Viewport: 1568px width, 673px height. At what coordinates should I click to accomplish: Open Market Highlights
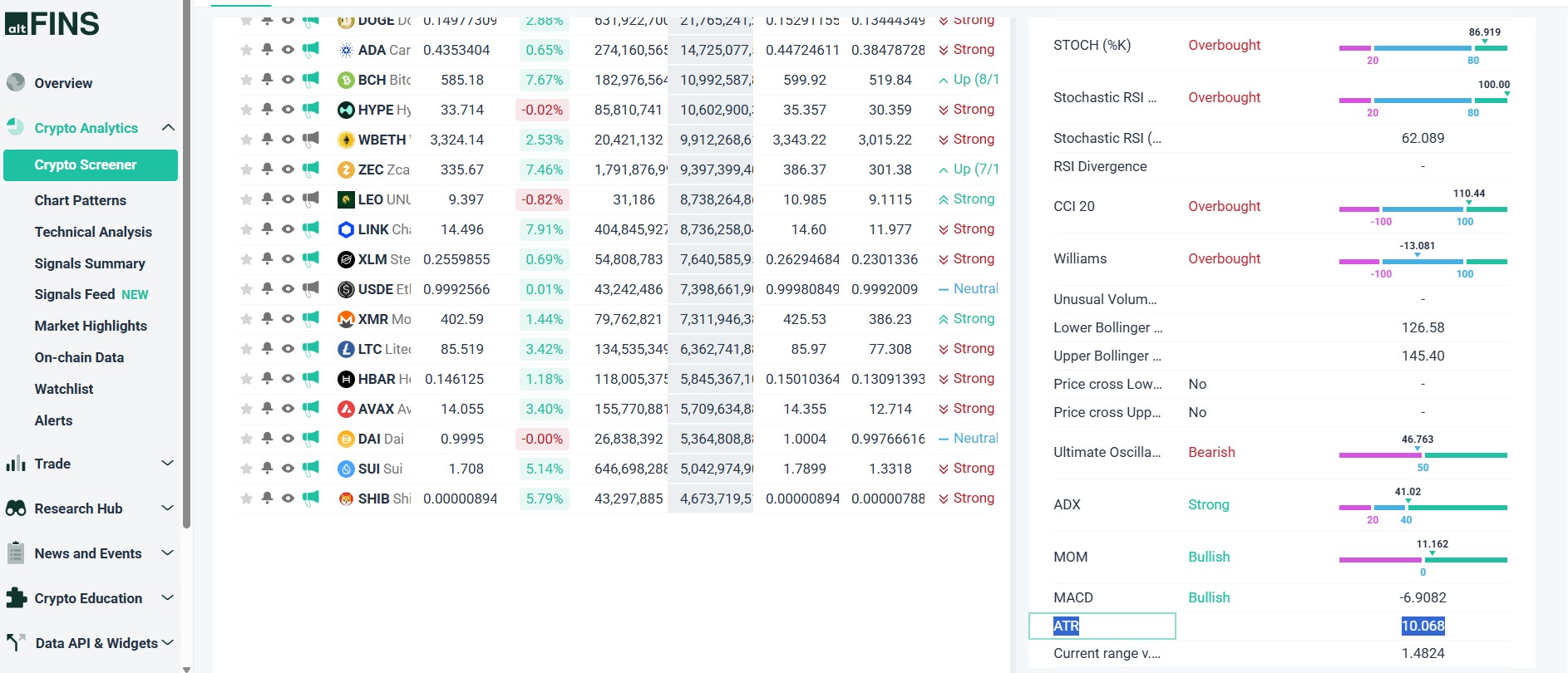91,326
